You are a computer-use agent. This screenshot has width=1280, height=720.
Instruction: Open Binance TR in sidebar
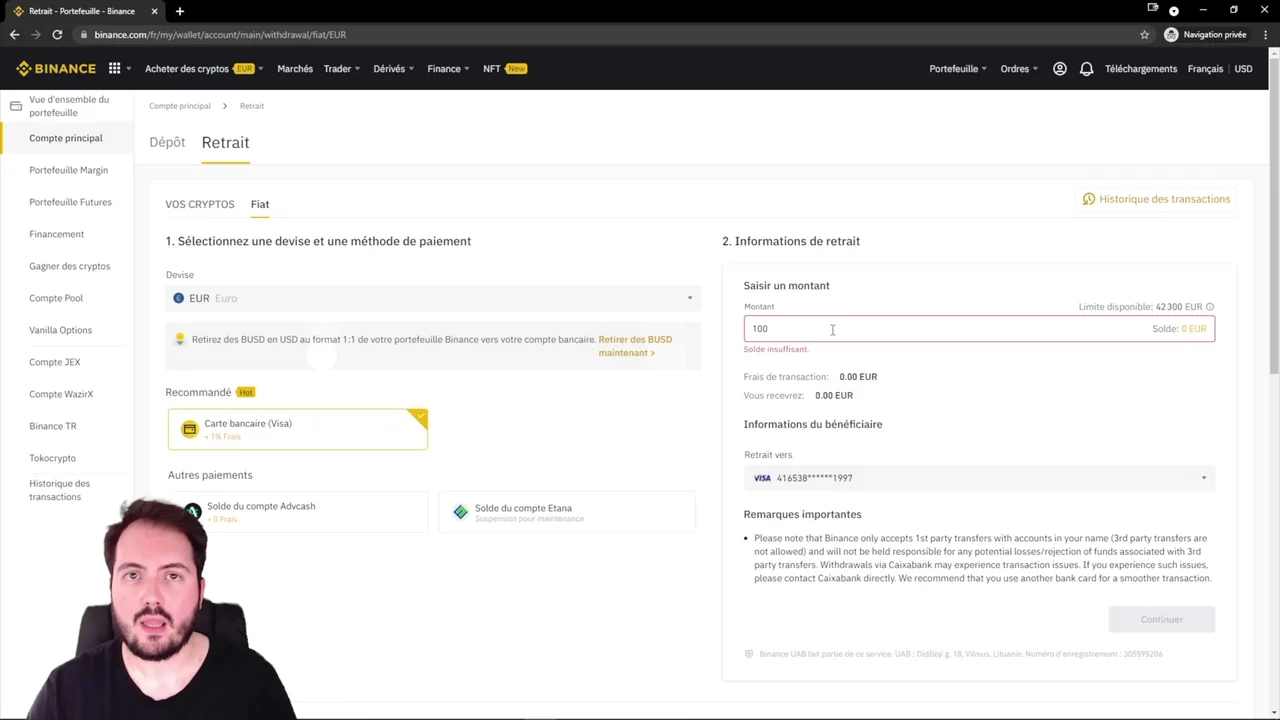click(53, 426)
